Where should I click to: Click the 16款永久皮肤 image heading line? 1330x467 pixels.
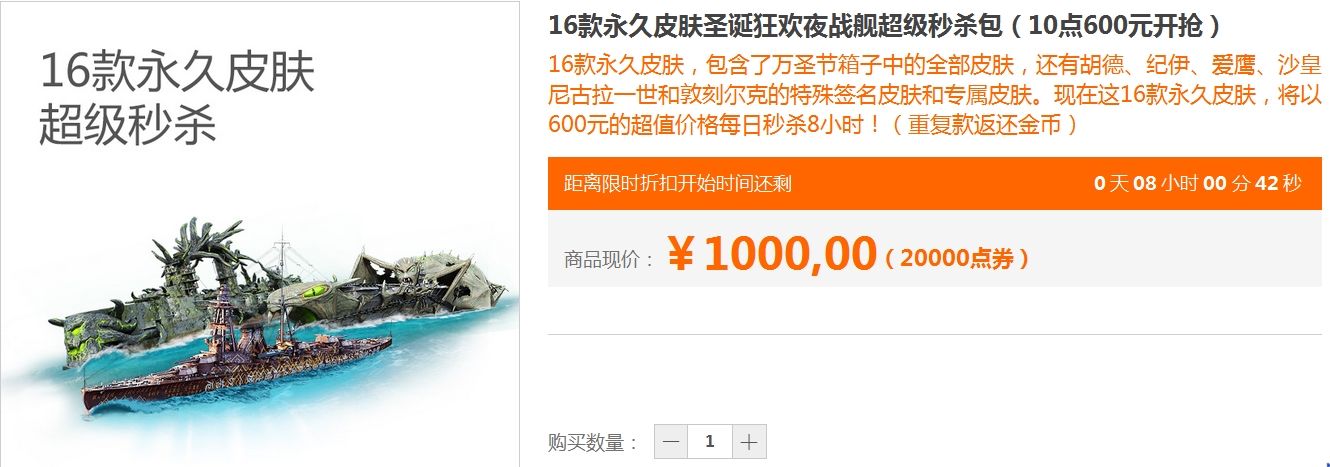click(177, 74)
